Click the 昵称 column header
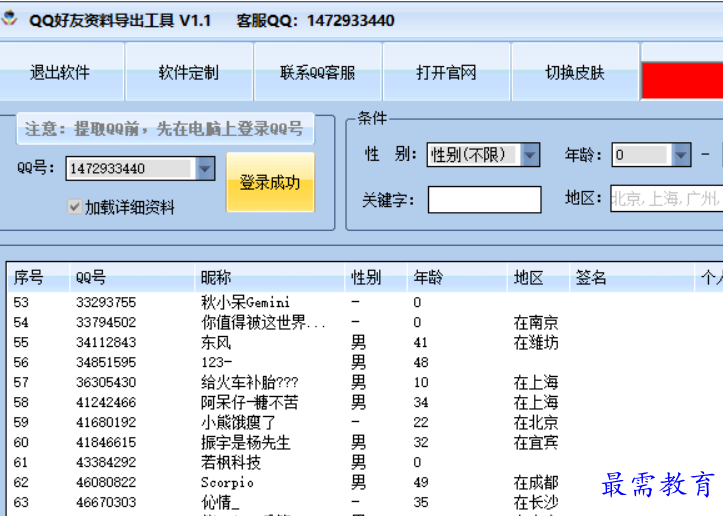This screenshot has height=516, width=723. (269, 278)
